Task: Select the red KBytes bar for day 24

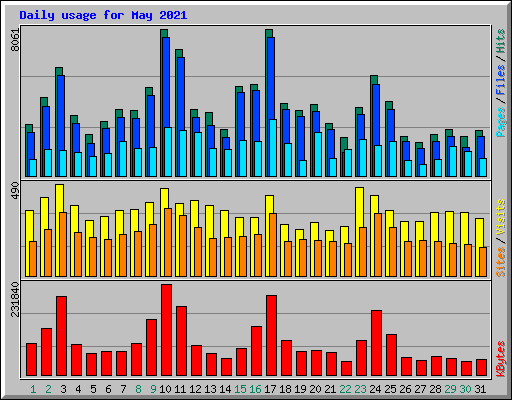Action: 376,343
